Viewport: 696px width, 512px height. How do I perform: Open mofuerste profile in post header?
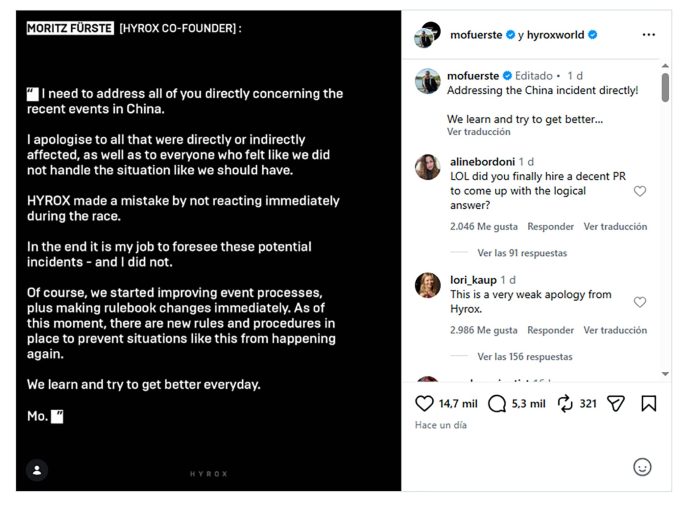(x=476, y=35)
